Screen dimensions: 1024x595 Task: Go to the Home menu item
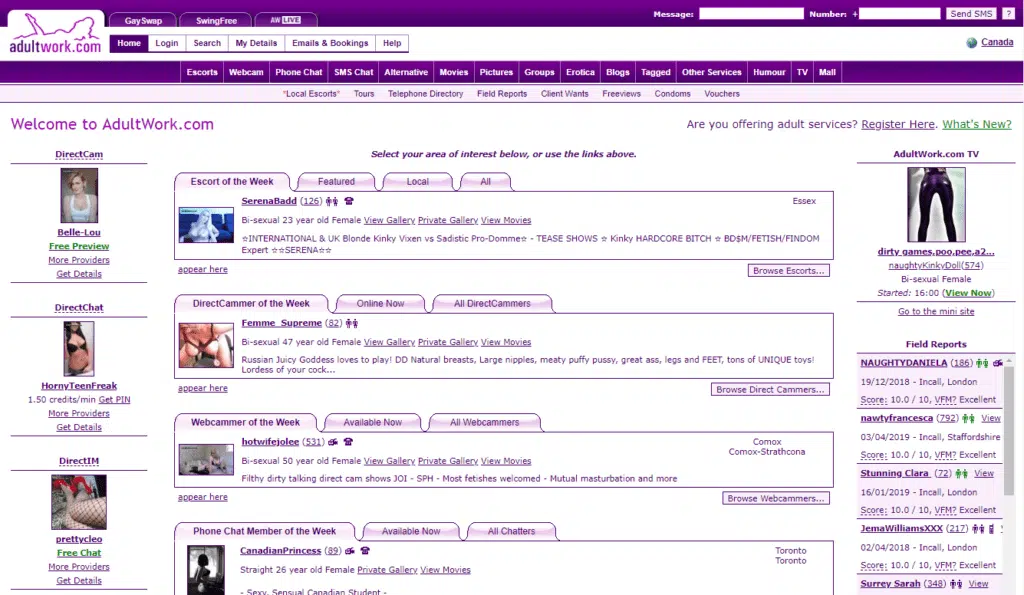click(x=129, y=43)
